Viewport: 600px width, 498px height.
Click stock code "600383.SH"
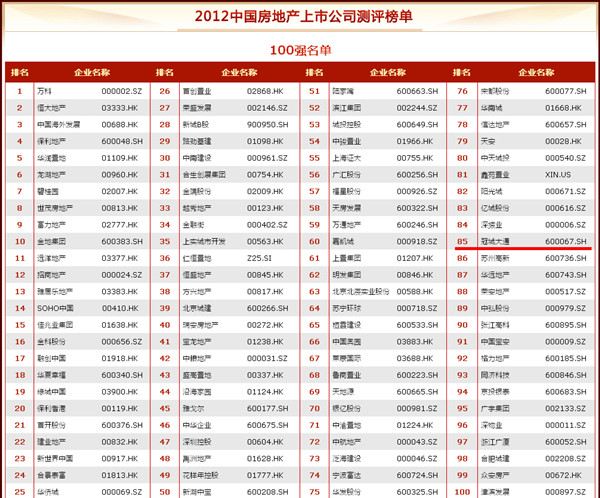122,242
